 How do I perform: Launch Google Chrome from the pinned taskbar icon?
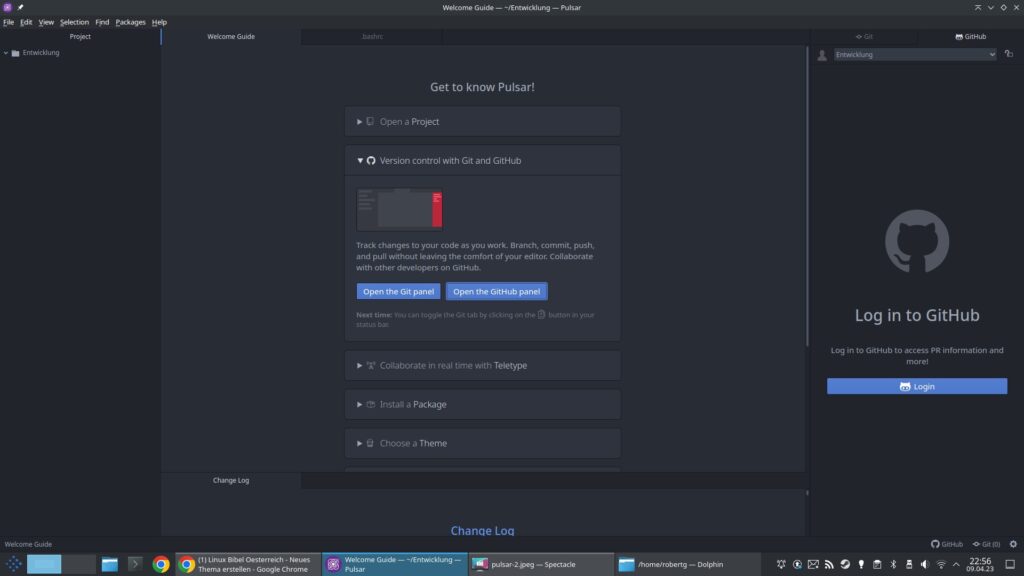[x=161, y=564]
